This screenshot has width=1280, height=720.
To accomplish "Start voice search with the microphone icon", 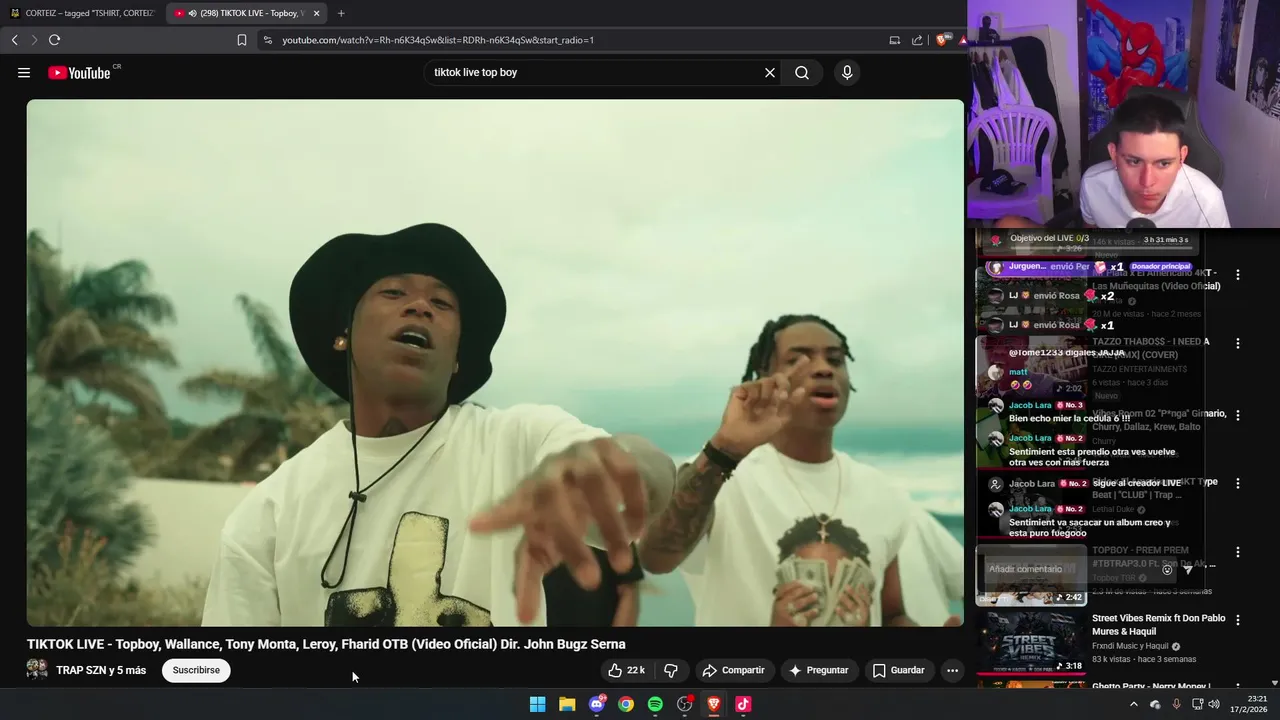I will coord(847,72).
